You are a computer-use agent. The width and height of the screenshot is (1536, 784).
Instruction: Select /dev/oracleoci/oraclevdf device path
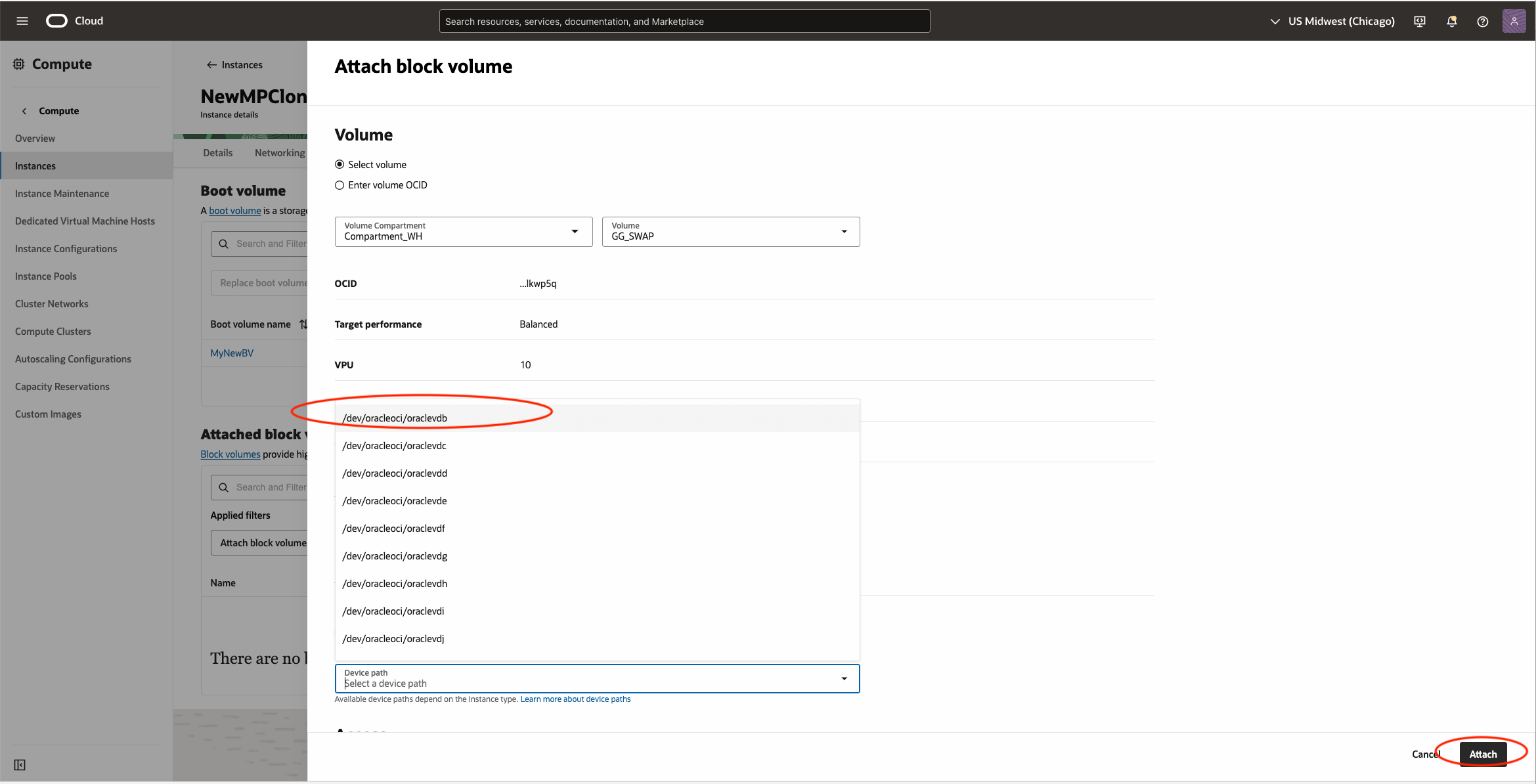[x=393, y=529]
